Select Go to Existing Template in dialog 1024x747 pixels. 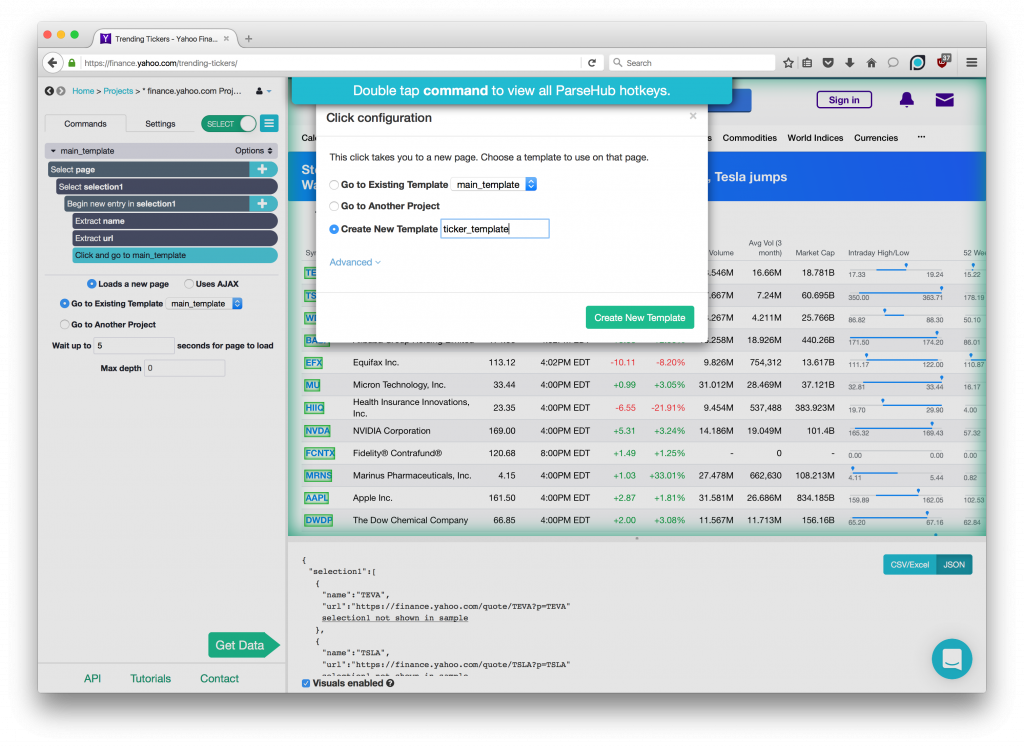334,185
